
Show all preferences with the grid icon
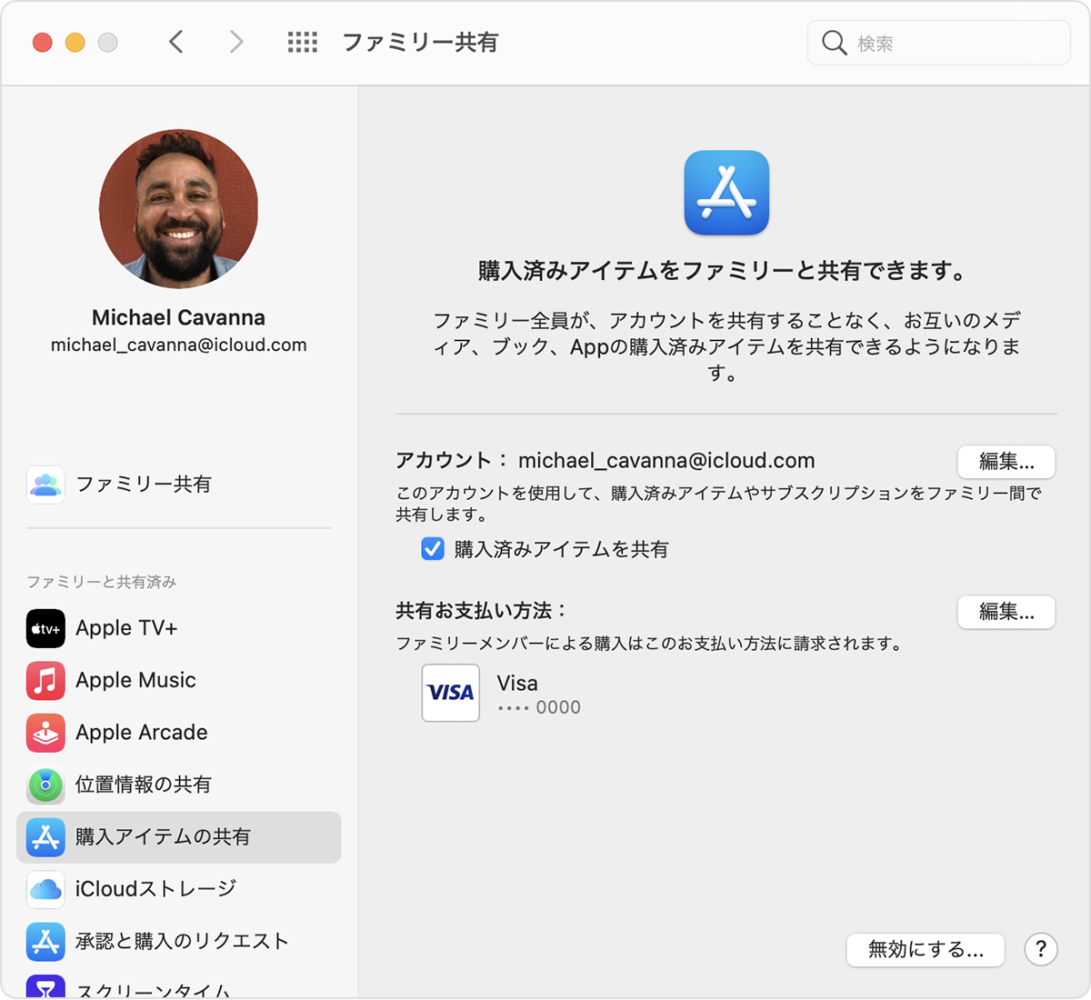tap(302, 42)
